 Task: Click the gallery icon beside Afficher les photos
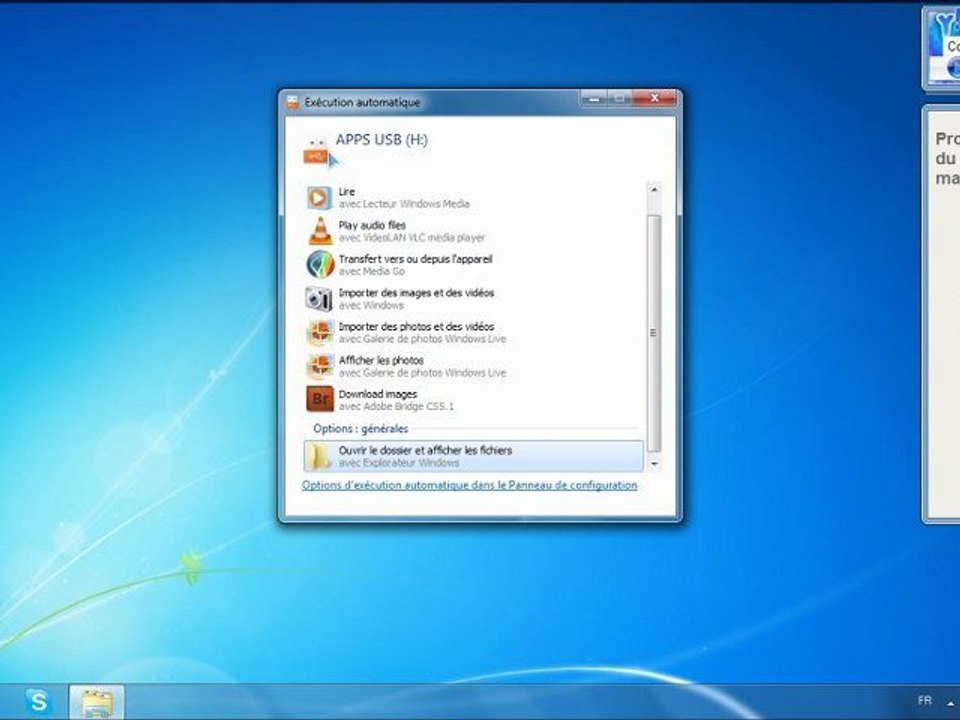point(320,366)
